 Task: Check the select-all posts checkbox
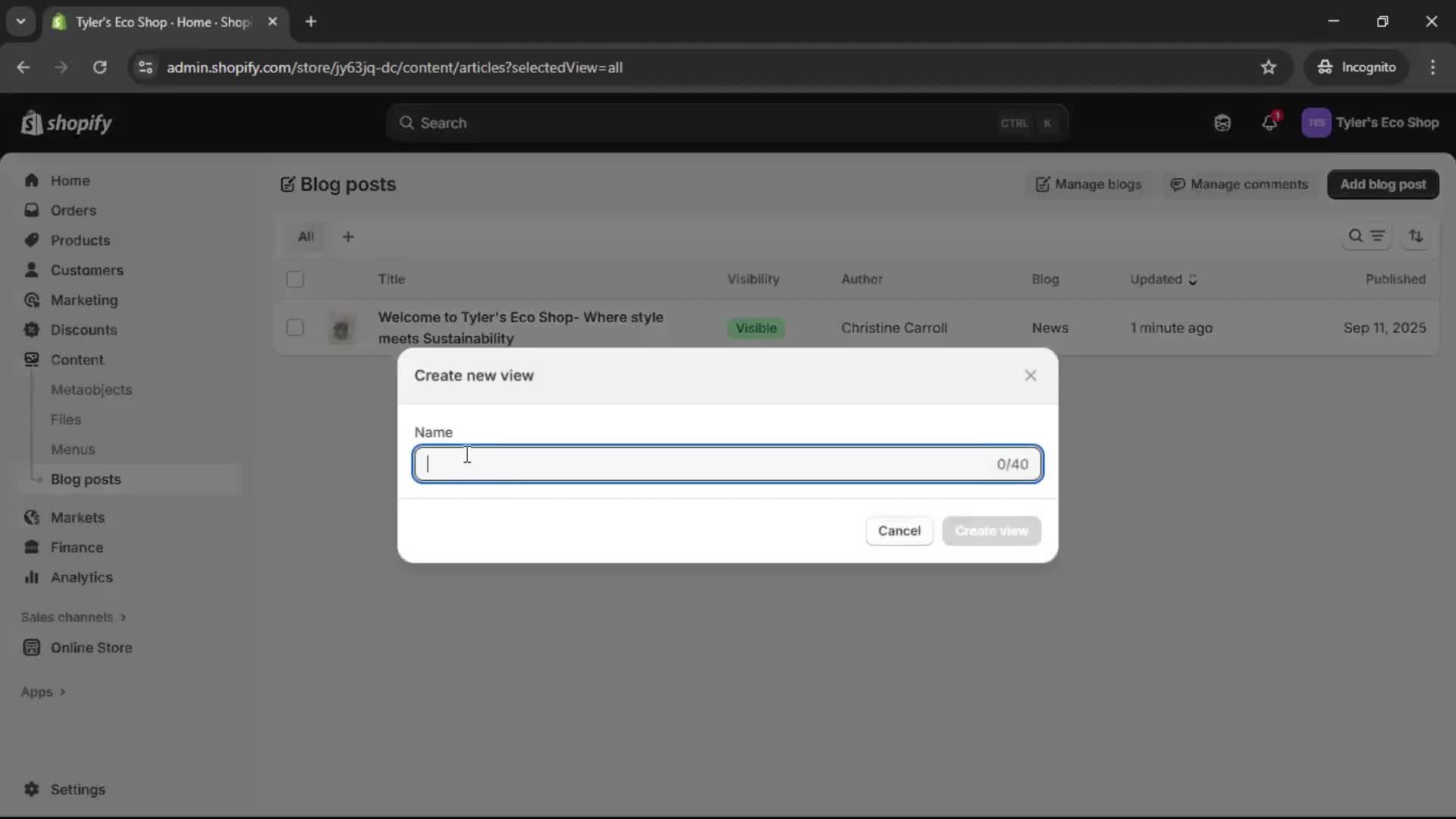[x=295, y=279]
